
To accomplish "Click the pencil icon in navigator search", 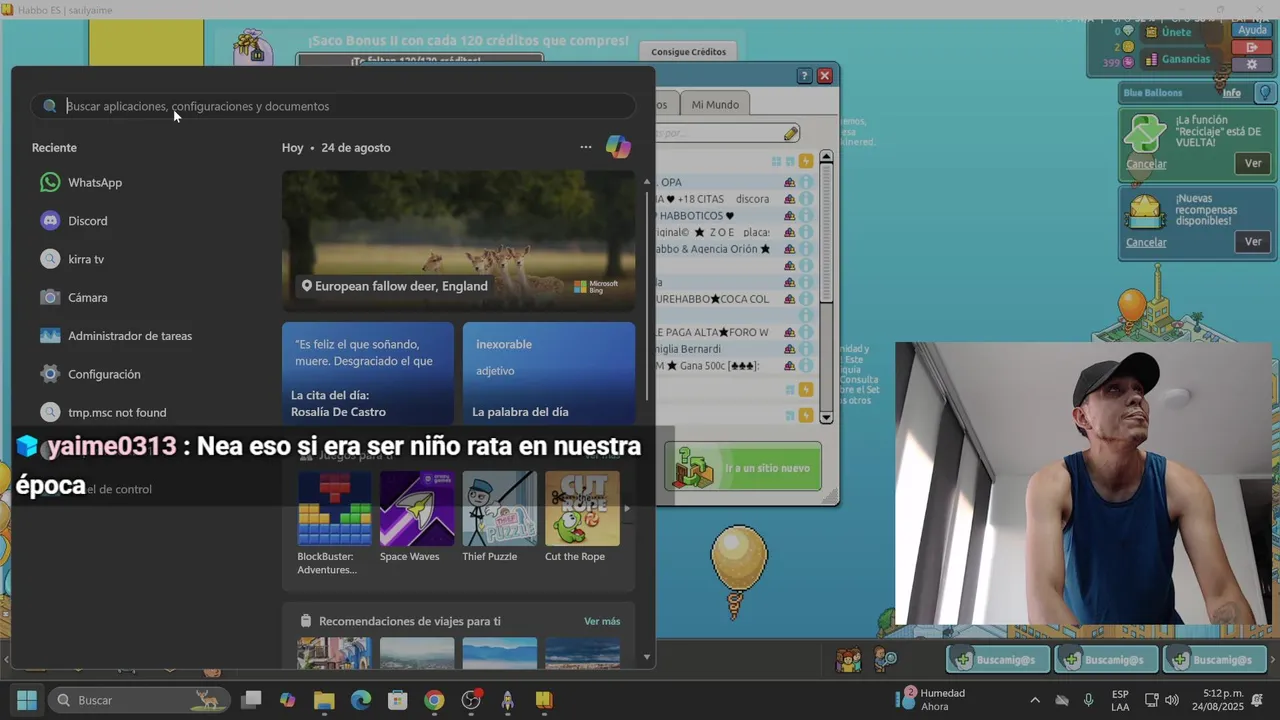I will pyautogui.click(x=791, y=133).
